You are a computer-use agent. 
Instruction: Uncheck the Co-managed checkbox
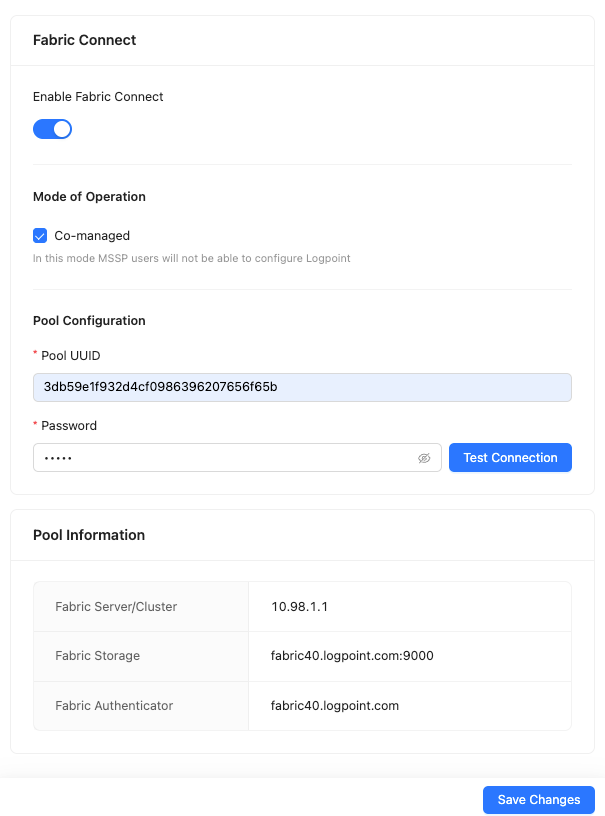tap(40, 236)
